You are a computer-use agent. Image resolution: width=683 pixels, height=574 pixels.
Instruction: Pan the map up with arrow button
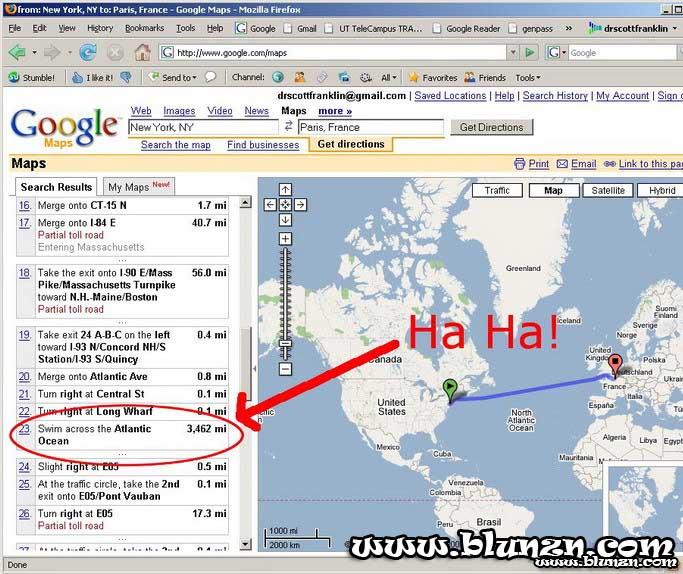click(285, 189)
